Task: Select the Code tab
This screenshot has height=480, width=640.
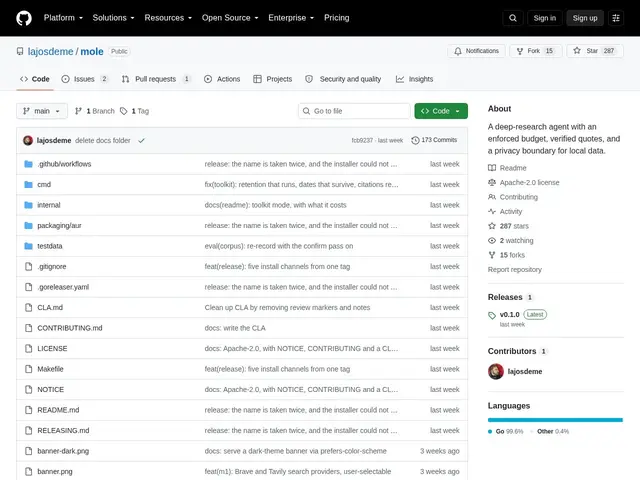Action: pos(35,79)
